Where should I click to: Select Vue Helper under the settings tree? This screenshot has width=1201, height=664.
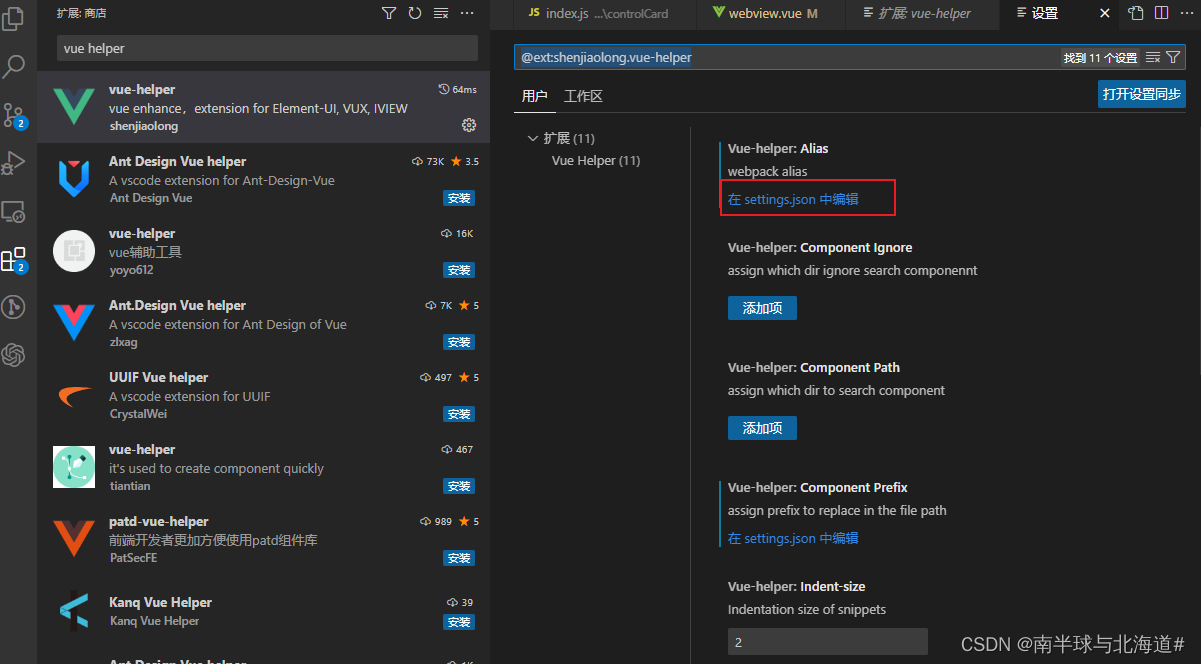pyautogui.click(x=595, y=159)
